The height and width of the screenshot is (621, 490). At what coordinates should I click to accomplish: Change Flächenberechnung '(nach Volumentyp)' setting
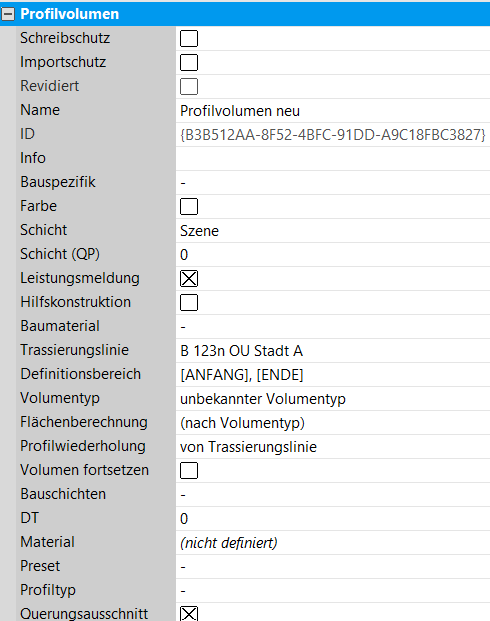coord(333,423)
